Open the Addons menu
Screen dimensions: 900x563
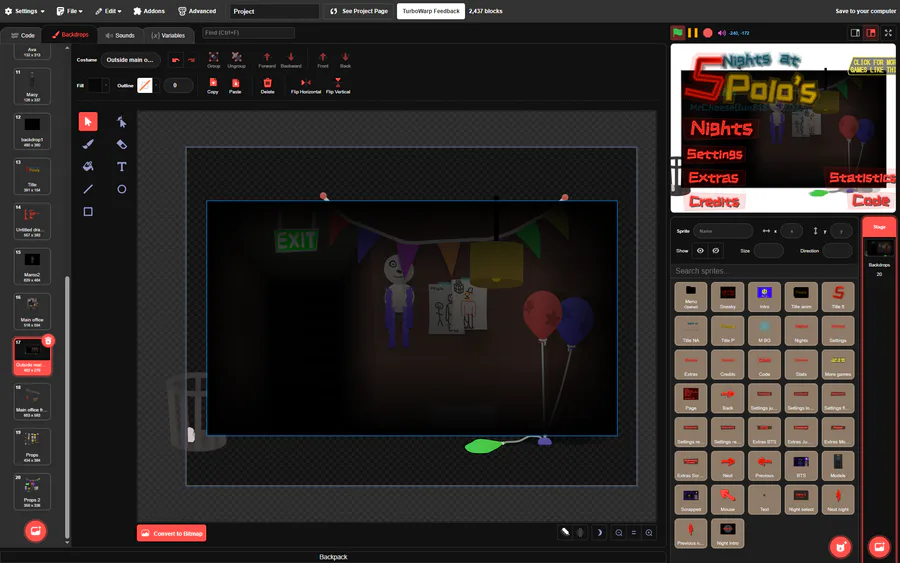pos(149,11)
